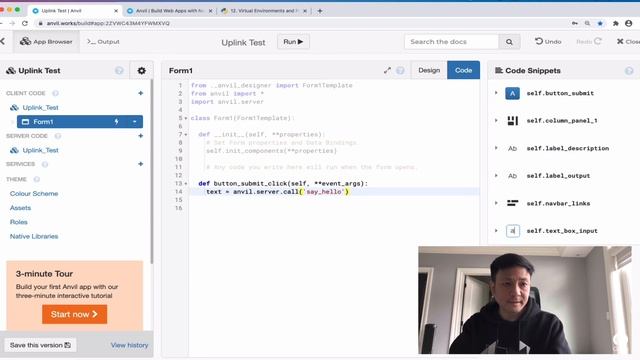Viewport: 640px width, 360px height.
Task: Open the Assets theme item
Action: point(20,208)
